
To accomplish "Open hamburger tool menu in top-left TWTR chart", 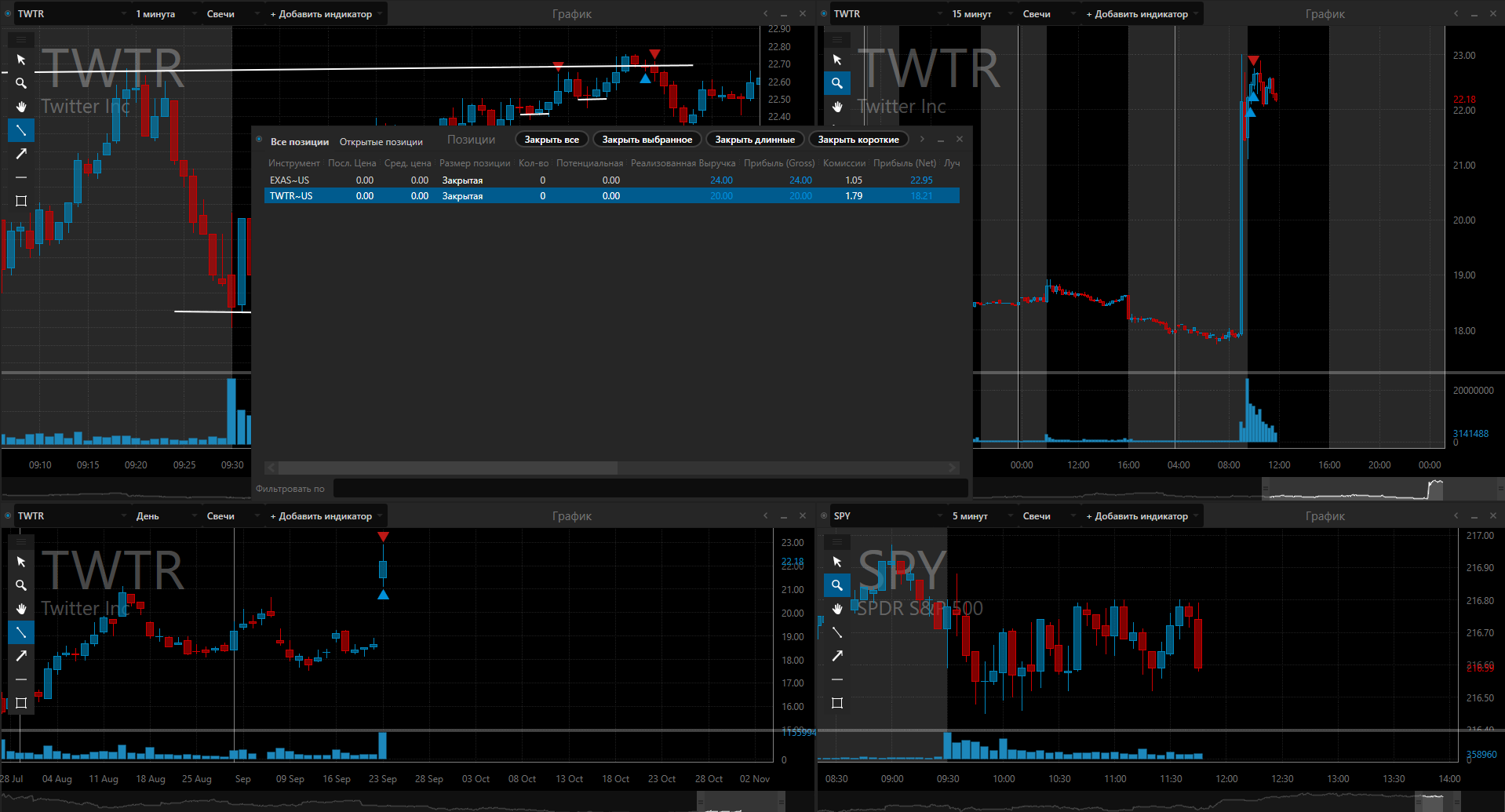I will (x=21, y=39).
